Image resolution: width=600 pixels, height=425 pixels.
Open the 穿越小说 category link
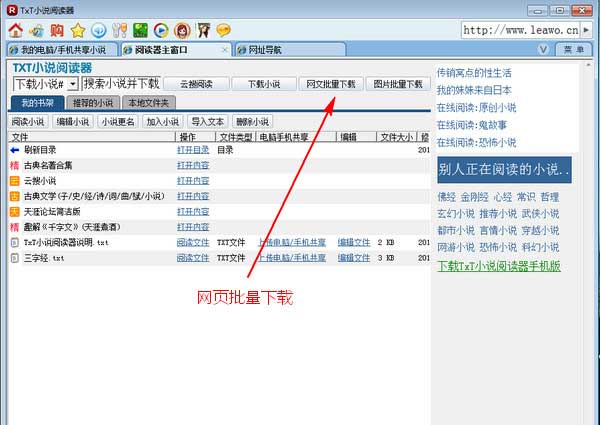pyautogui.click(x=540, y=231)
